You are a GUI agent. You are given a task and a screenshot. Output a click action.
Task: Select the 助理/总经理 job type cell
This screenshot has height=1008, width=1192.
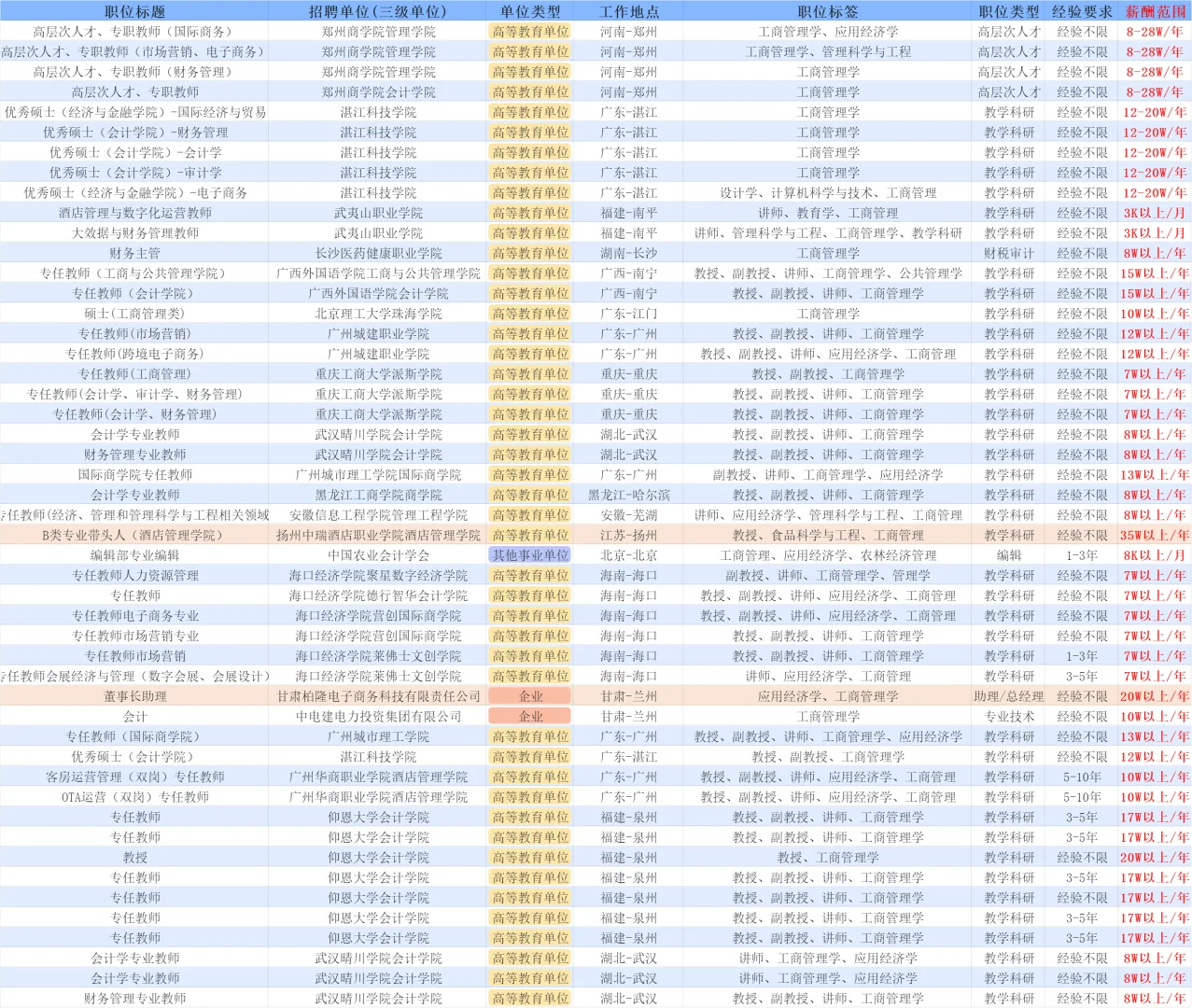tap(1009, 696)
